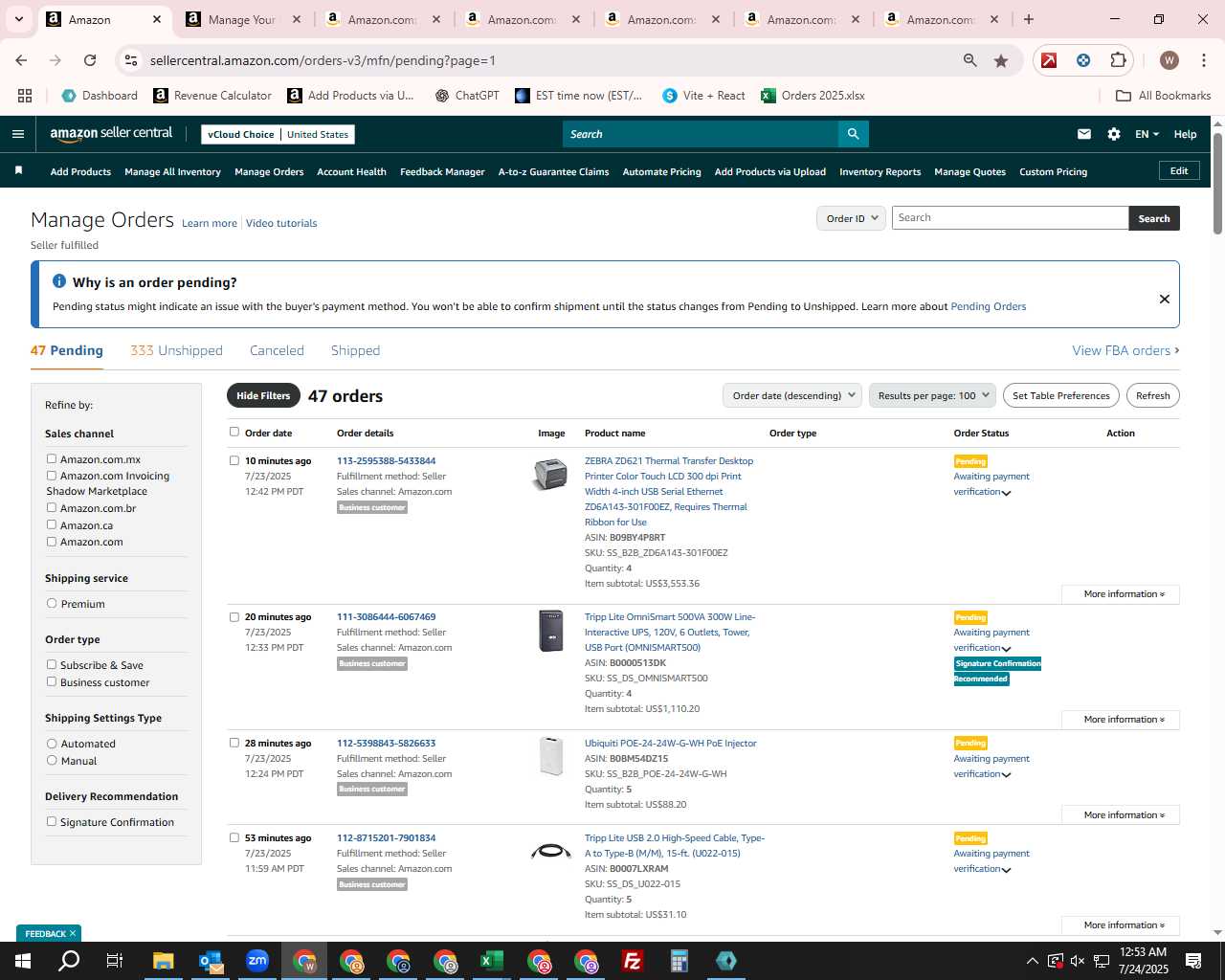Click the info icon beside 'Why is an order pending?'
1225x980 pixels.
(59, 281)
